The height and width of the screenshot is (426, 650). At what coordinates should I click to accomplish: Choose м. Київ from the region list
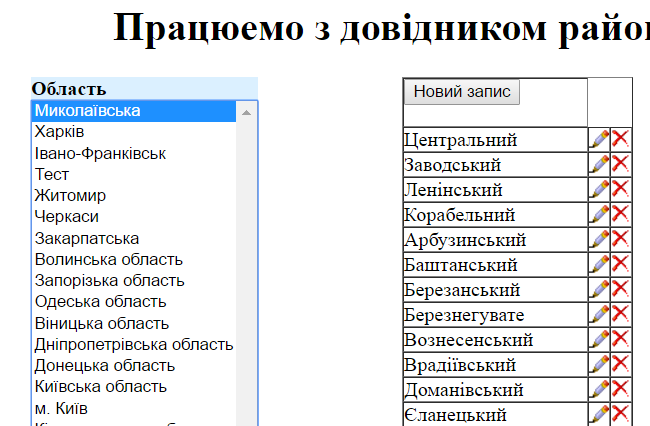(61, 408)
